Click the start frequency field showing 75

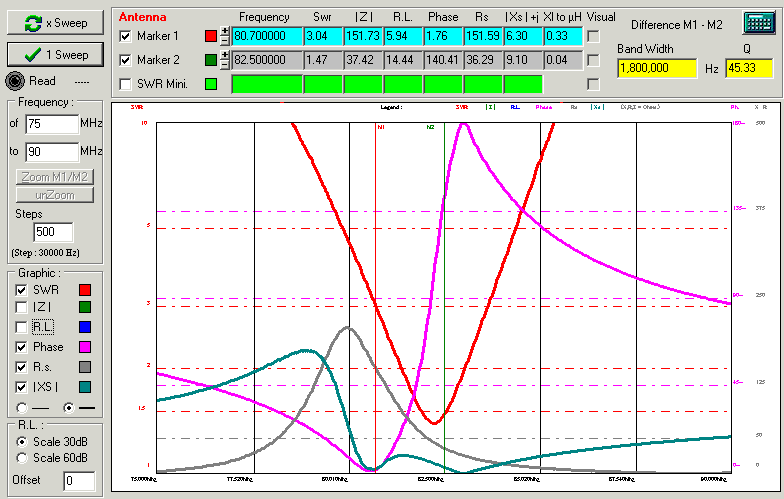tap(51, 124)
